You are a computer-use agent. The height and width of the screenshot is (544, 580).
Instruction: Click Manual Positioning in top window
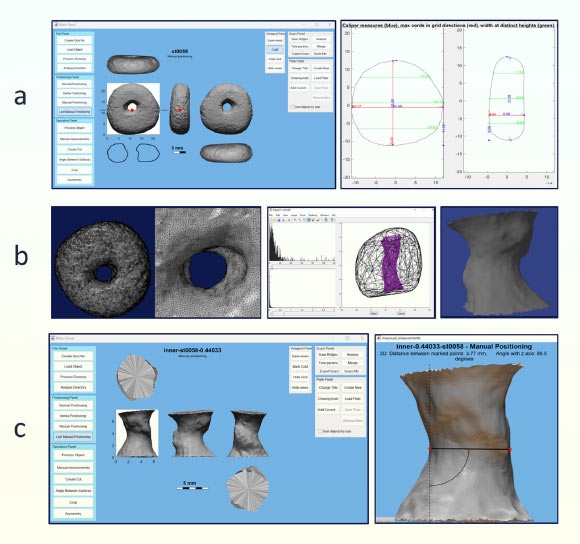click(x=74, y=102)
